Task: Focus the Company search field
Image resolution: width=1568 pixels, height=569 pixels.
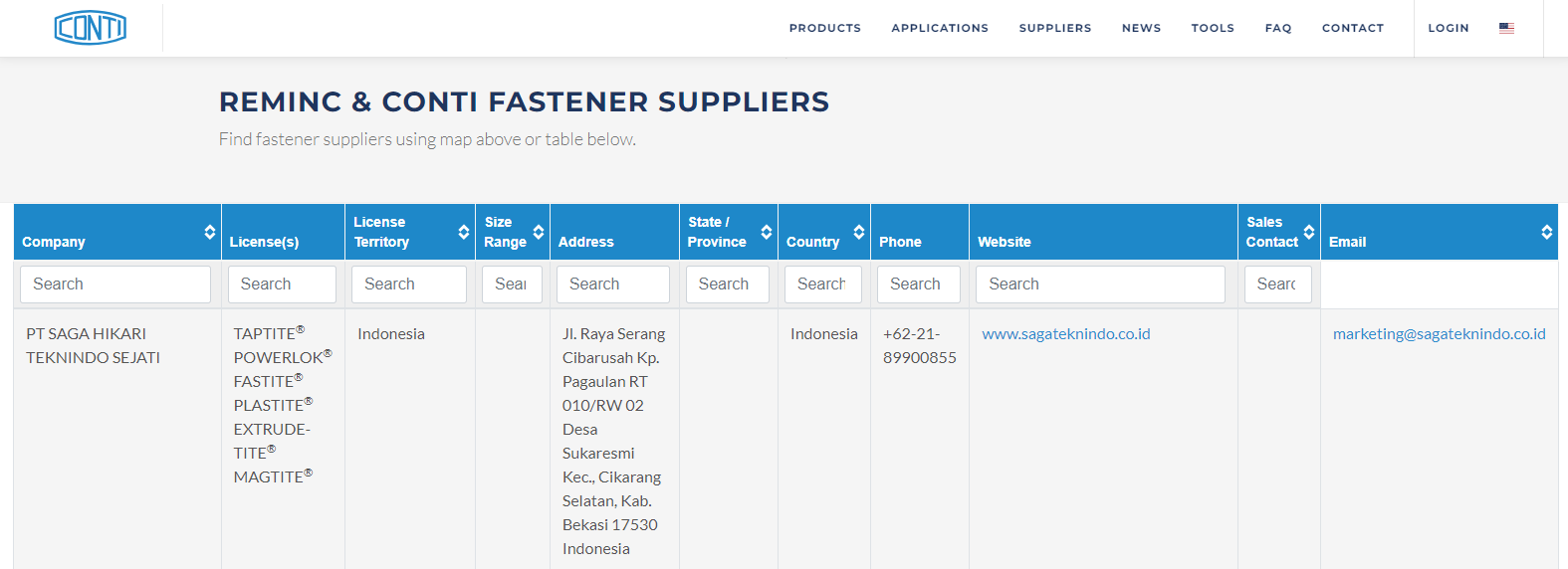Action: (x=115, y=284)
